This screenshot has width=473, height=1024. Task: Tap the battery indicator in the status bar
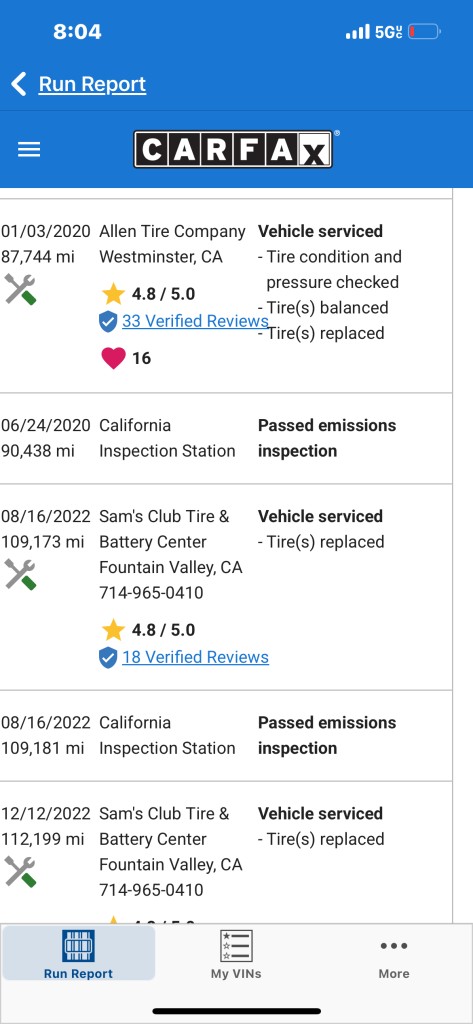(424, 31)
